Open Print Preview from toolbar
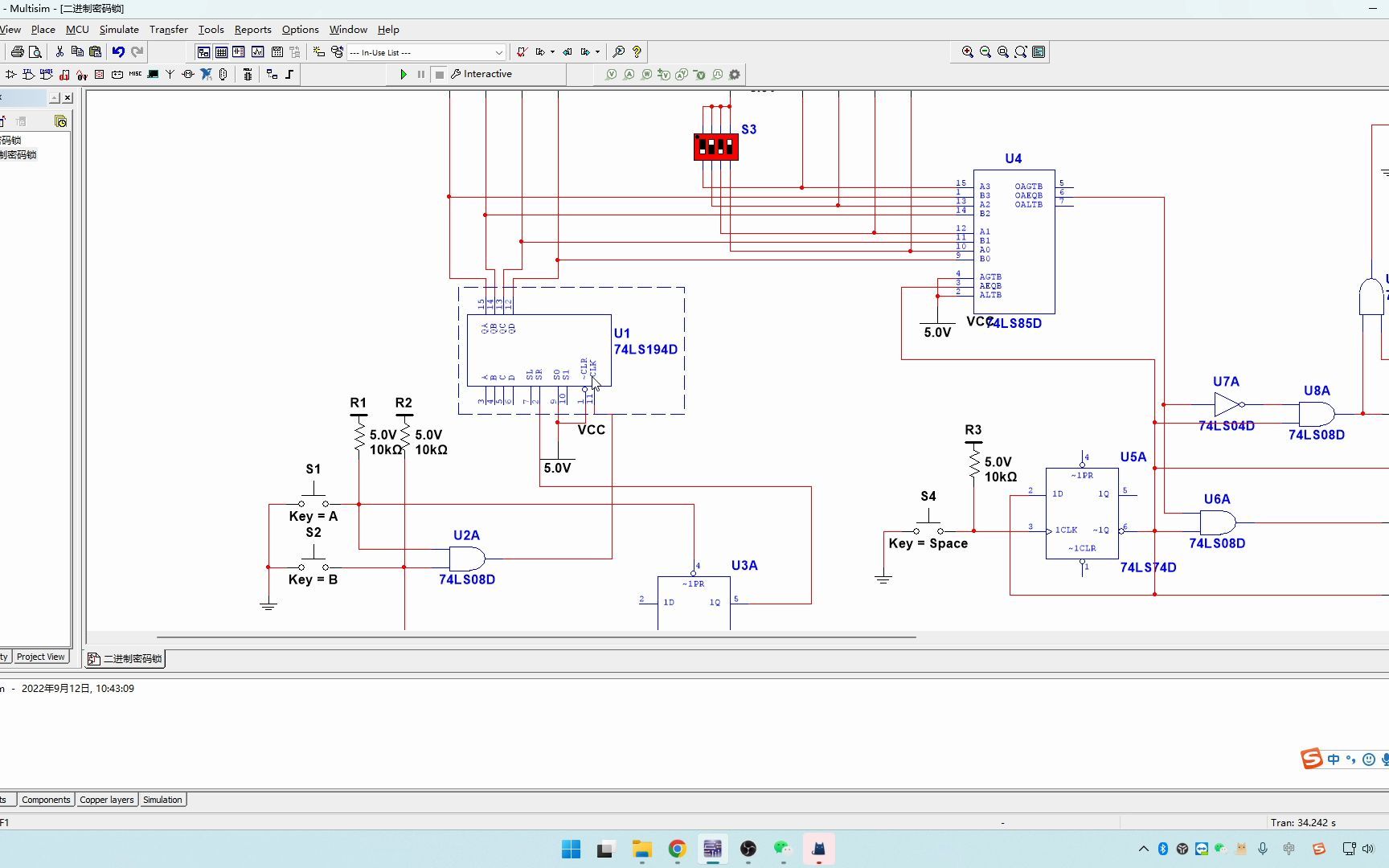This screenshot has height=868, width=1389. click(35, 51)
